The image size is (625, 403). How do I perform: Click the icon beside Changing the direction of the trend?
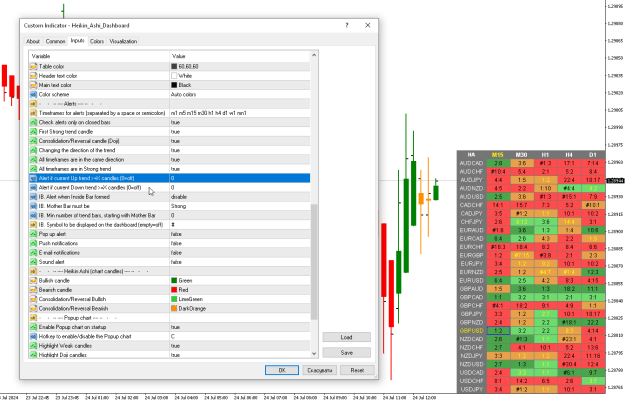click(x=33, y=150)
